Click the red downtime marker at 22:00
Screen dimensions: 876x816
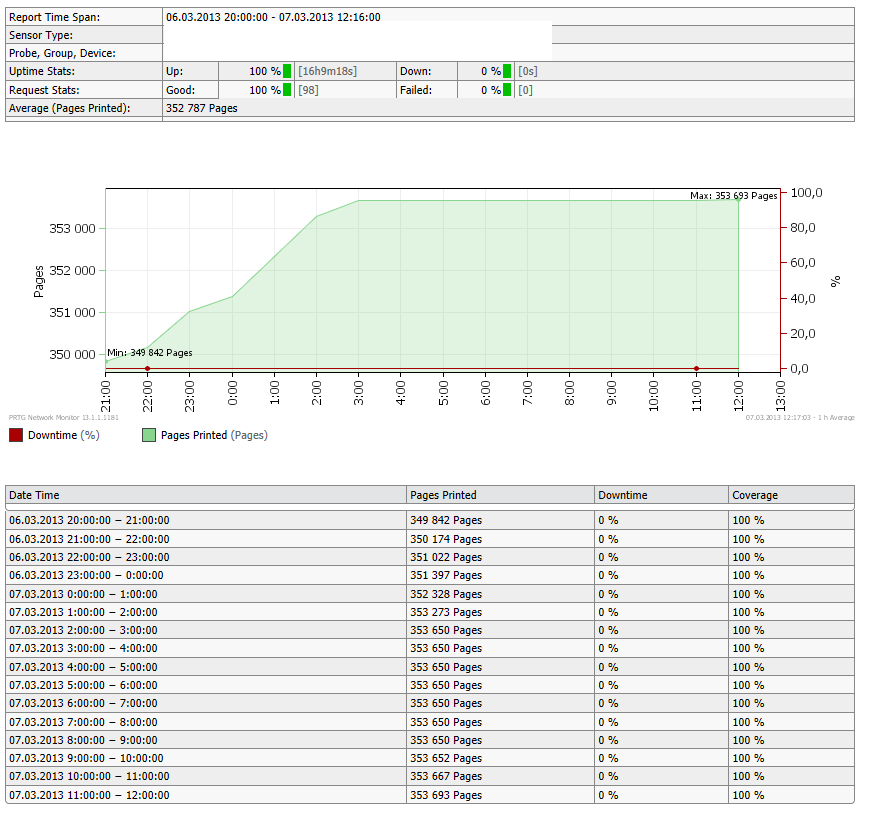[x=147, y=369]
